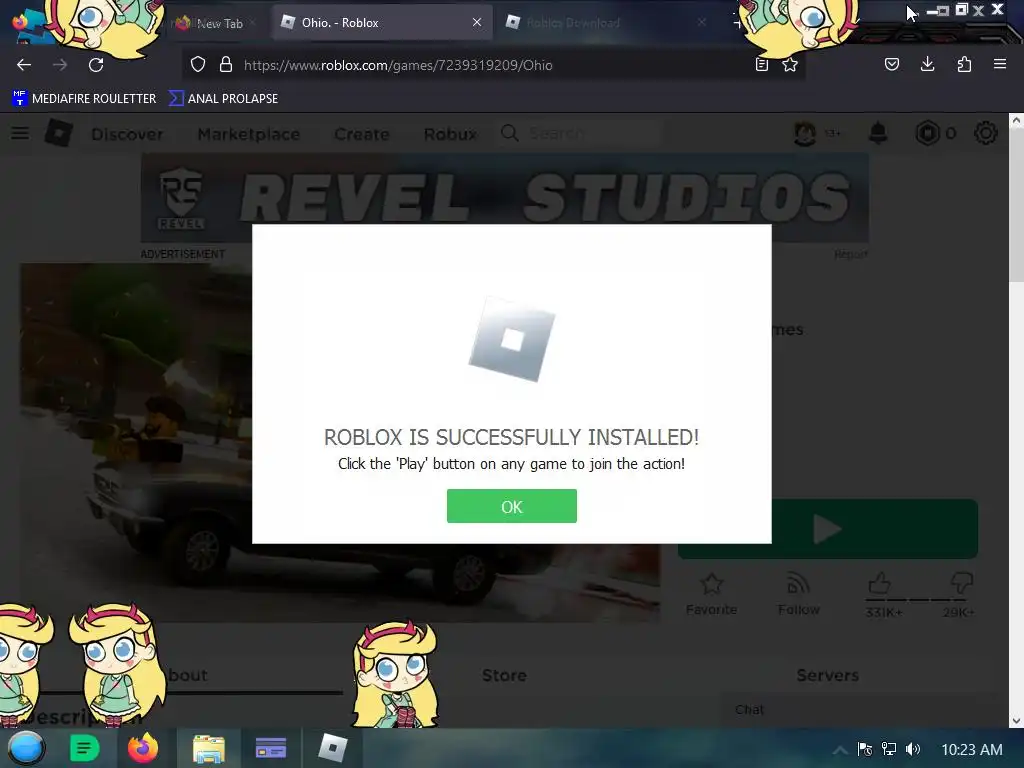This screenshot has height=768, width=1024.
Task: Click the Revel Studios advertisement banner
Action: (x=505, y=198)
